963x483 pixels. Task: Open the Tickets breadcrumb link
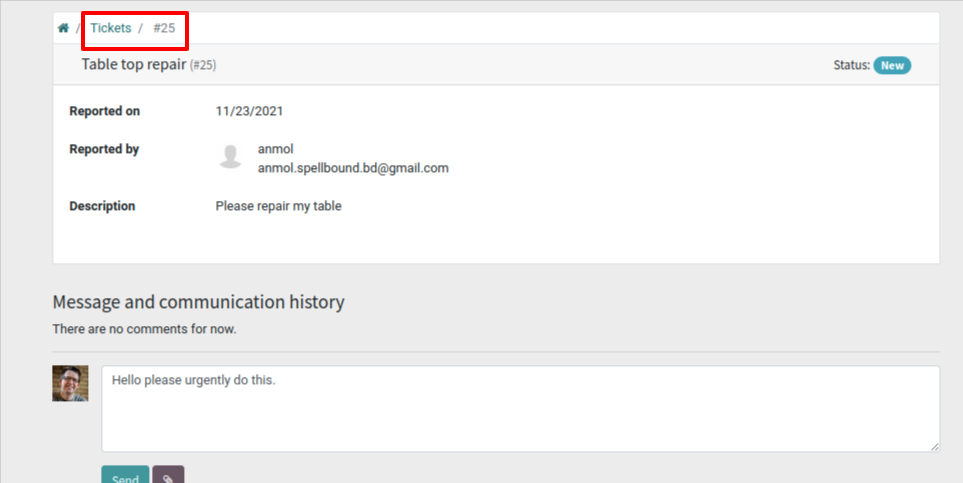tap(110, 28)
